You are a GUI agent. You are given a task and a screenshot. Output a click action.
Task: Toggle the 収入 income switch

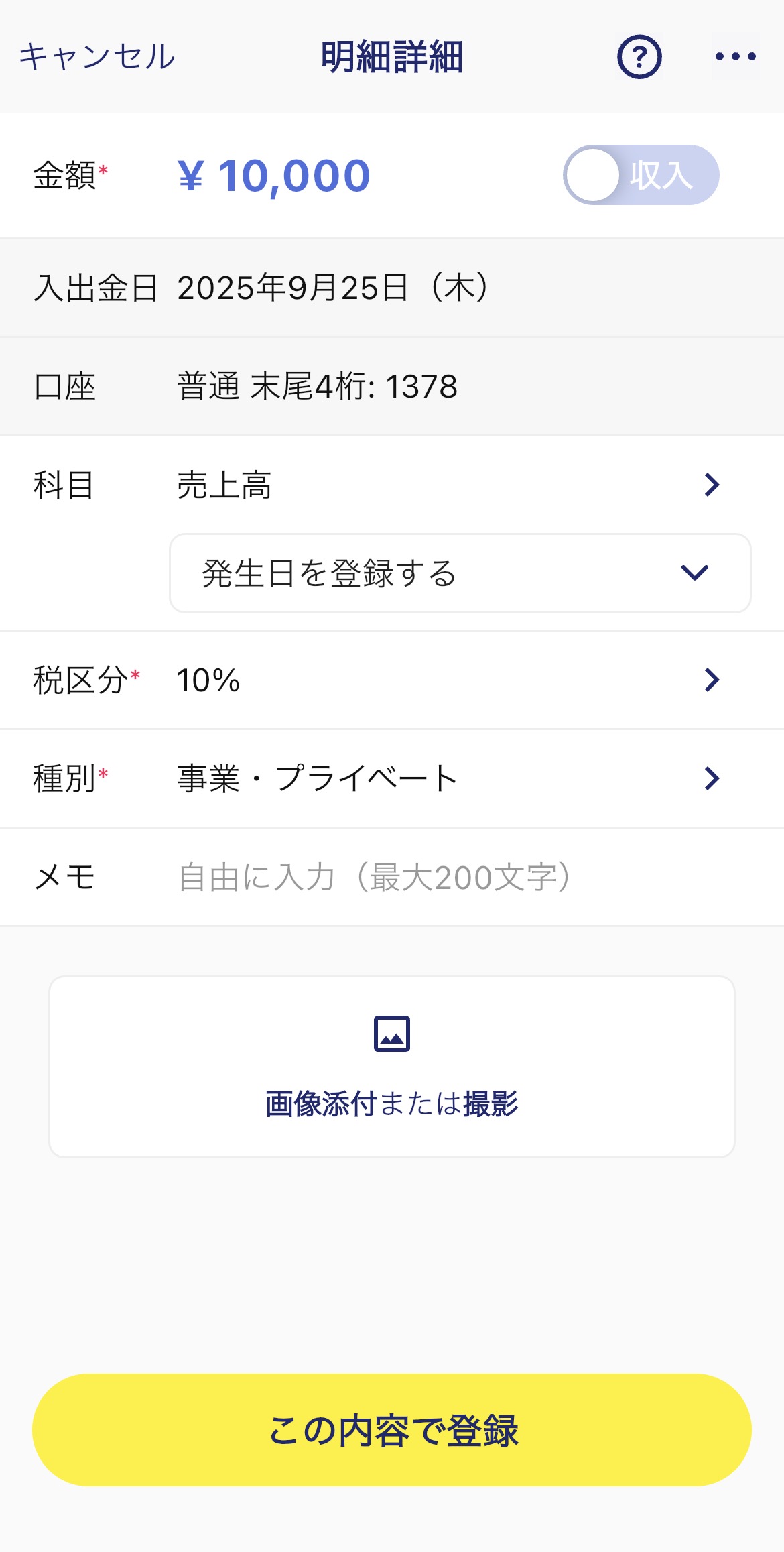coord(641,175)
